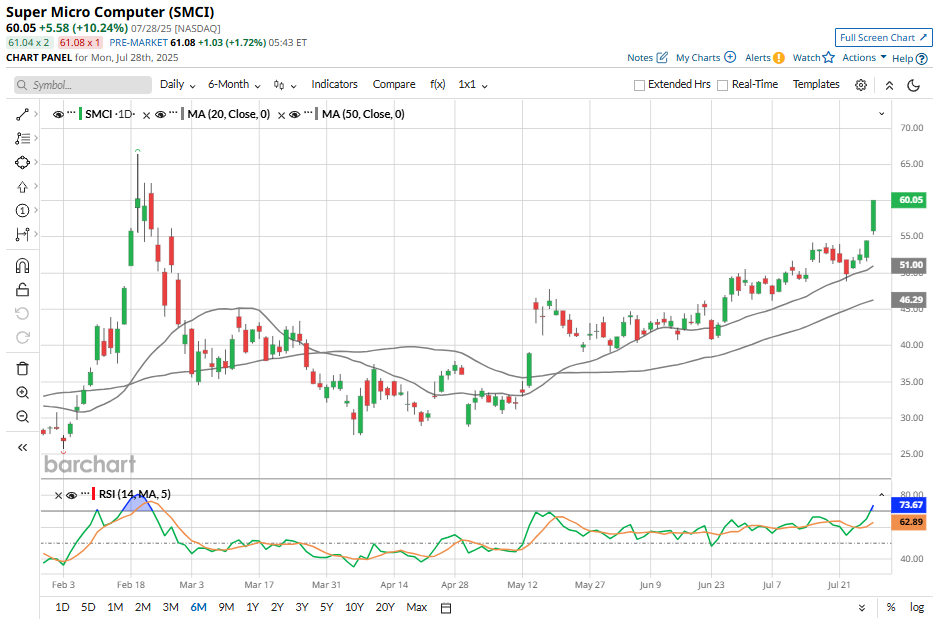Image resolution: width=945 pixels, height=634 pixels.
Task: Remove the RSI (14, MA, 5) indicator
Action: click(58, 495)
